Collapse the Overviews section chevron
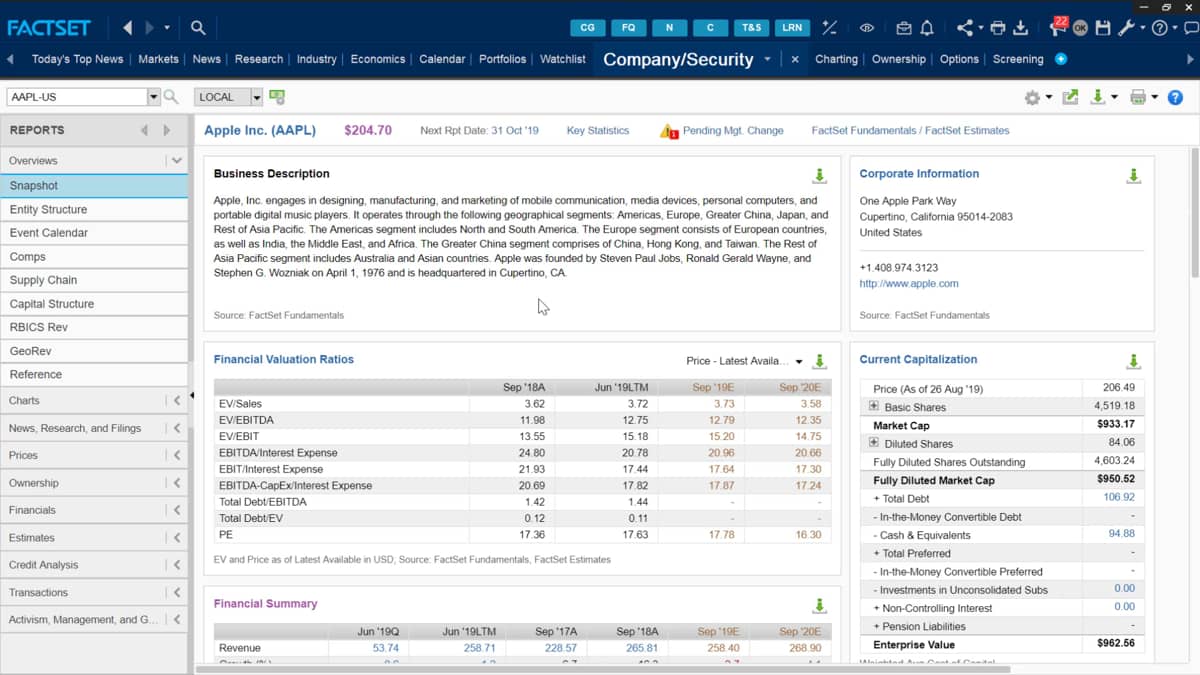 pos(177,160)
